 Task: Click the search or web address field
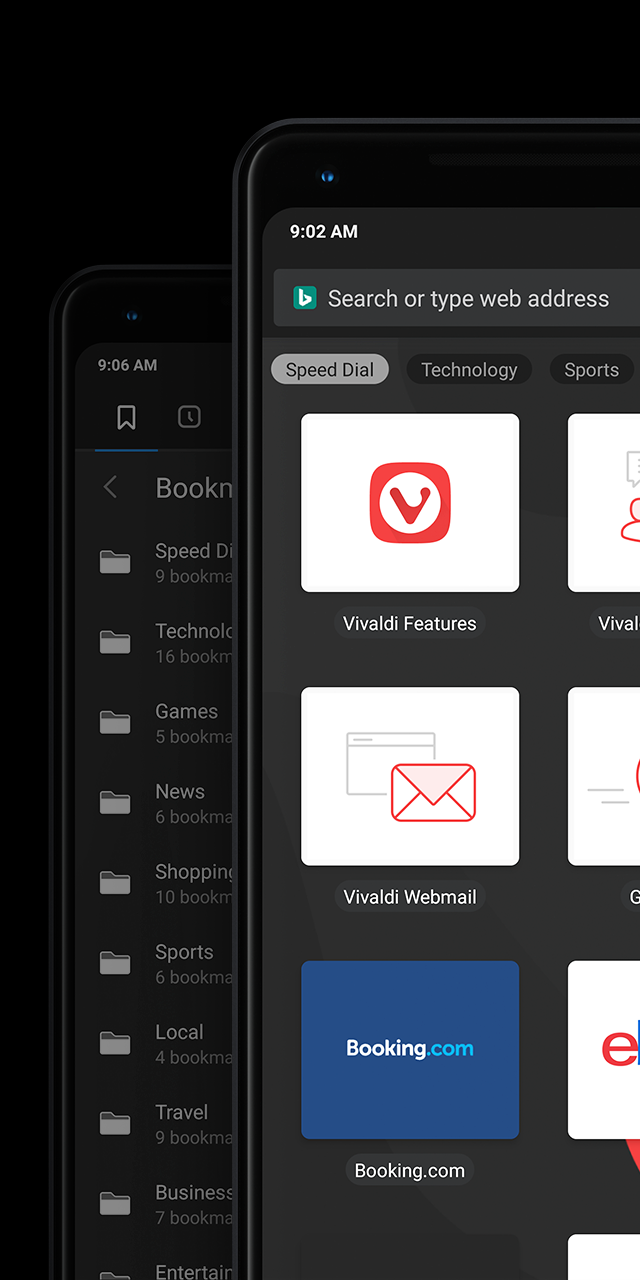click(468, 298)
